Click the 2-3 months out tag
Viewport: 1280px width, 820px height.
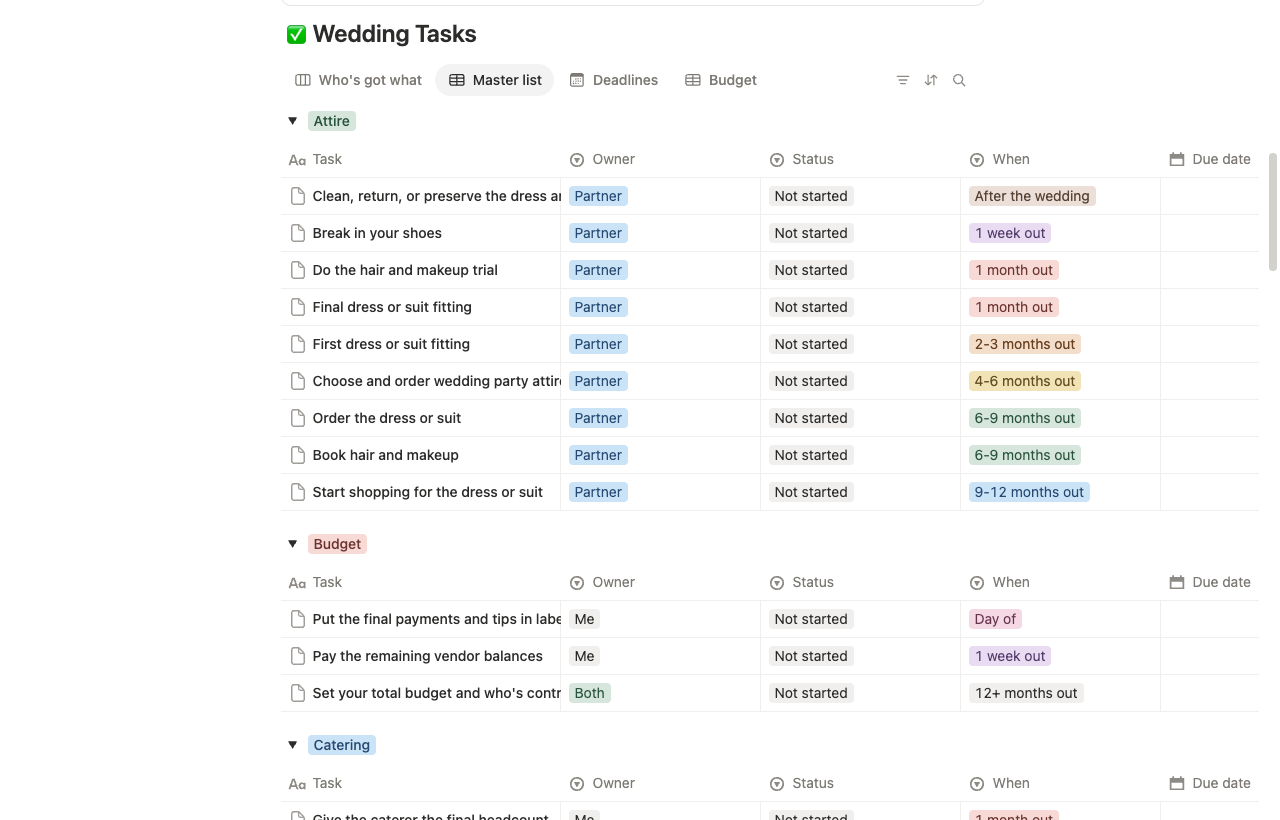pyautogui.click(x=1025, y=344)
